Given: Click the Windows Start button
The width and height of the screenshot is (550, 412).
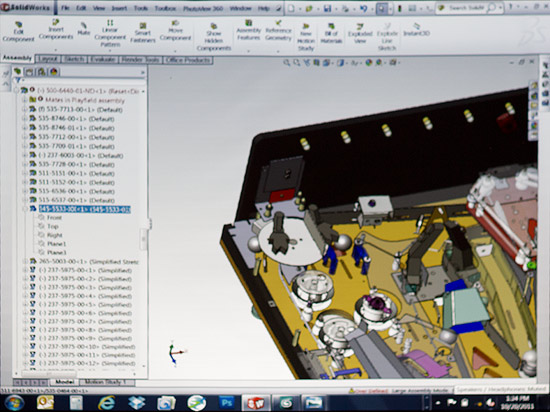Looking at the screenshot, I should 14,403.
